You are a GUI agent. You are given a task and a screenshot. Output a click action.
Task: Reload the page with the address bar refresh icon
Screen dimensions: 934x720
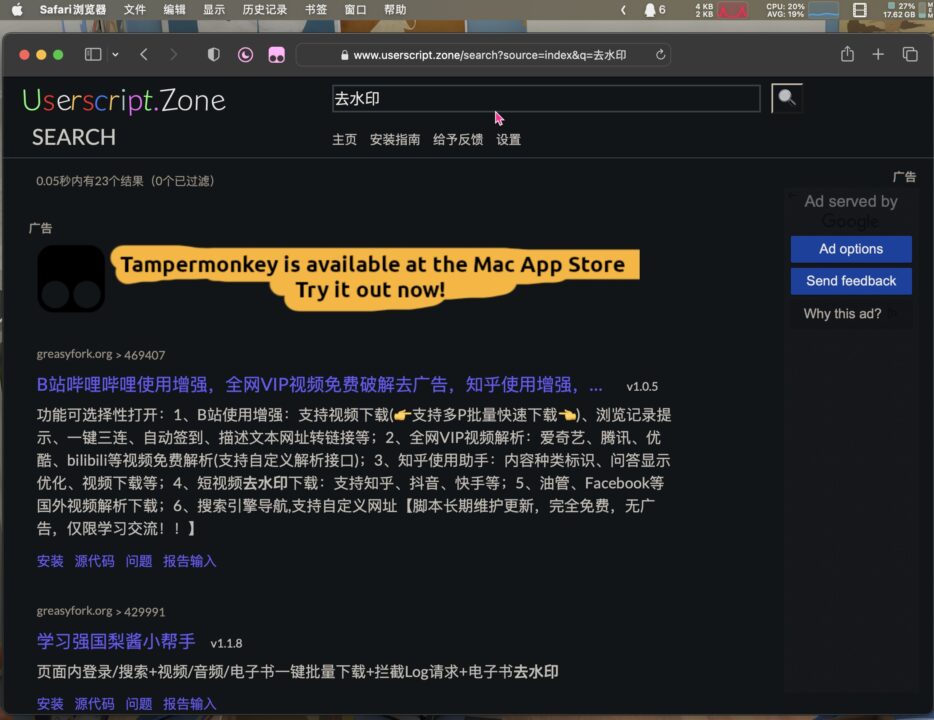pos(660,55)
